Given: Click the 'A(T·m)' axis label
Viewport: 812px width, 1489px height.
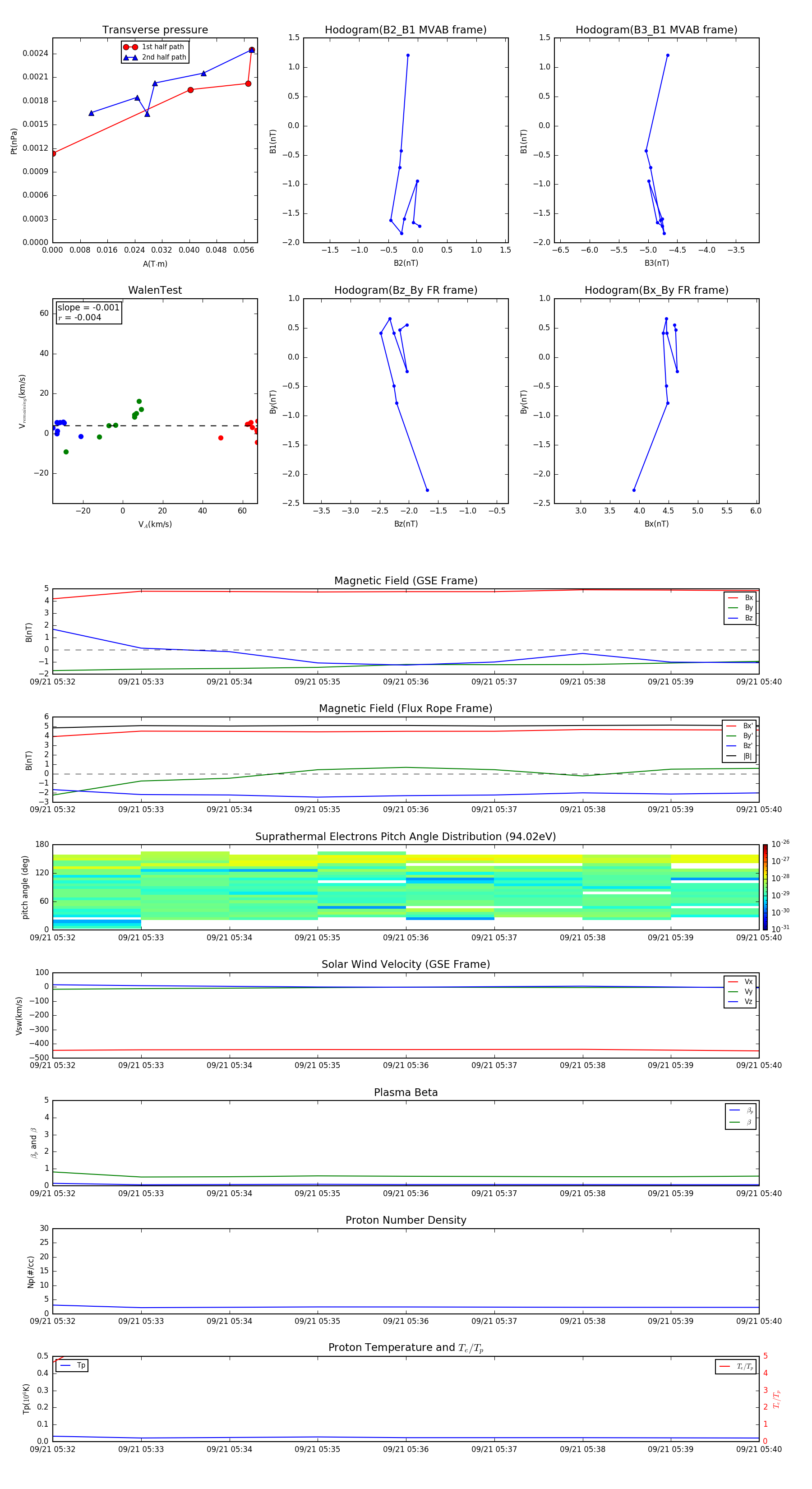Looking at the screenshot, I should coord(155,264).
